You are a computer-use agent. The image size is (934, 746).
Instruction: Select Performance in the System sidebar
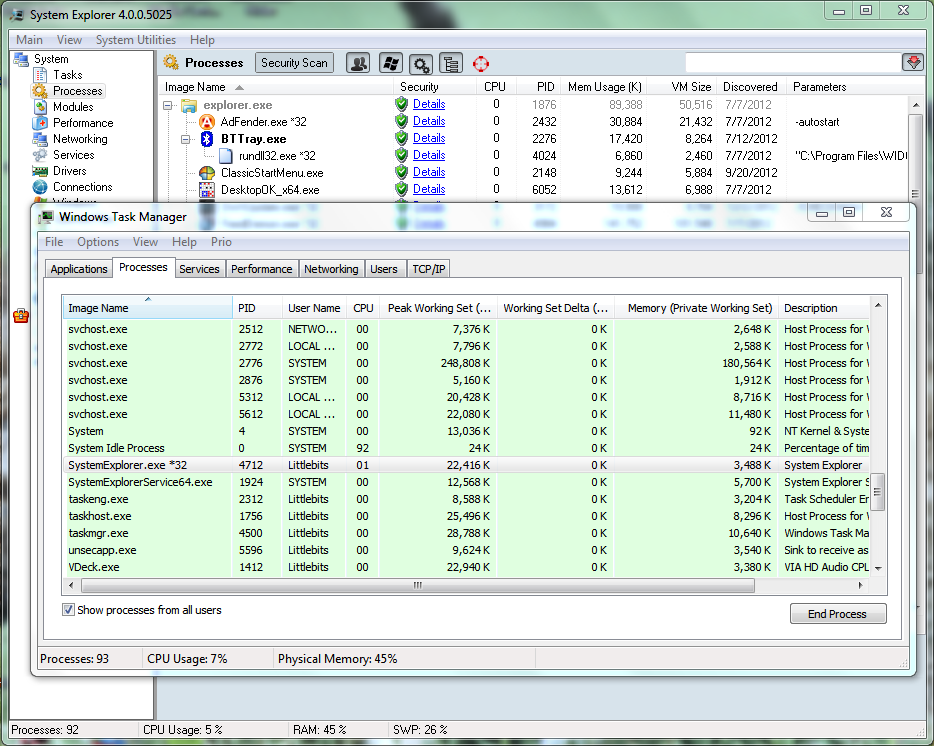pos(82,123)
